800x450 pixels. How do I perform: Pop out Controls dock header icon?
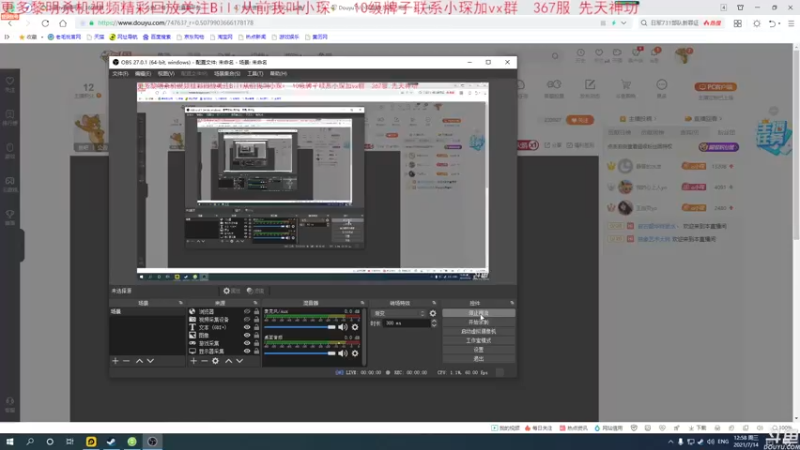(x=512, y=303)
